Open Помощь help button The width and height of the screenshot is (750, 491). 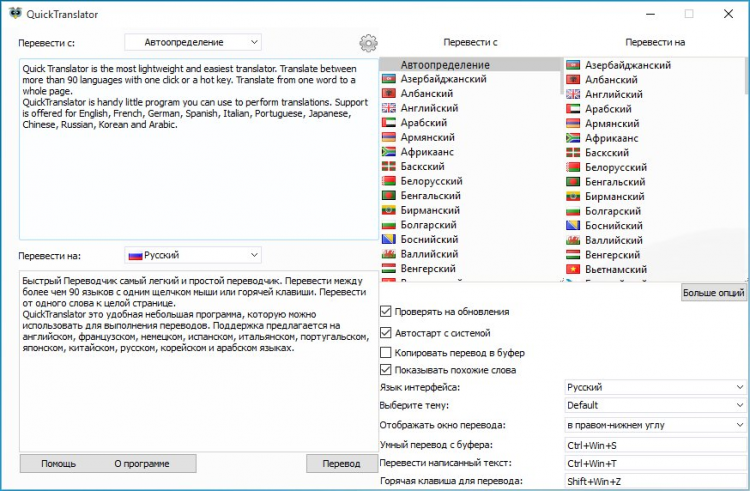point(58,464)
